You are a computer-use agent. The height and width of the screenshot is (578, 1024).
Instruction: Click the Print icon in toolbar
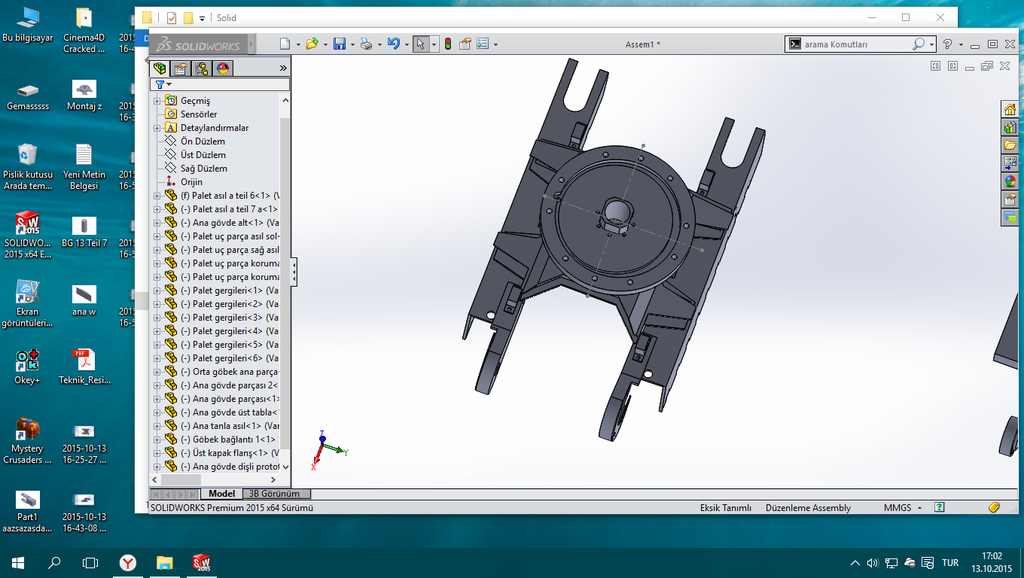(366, 44)
